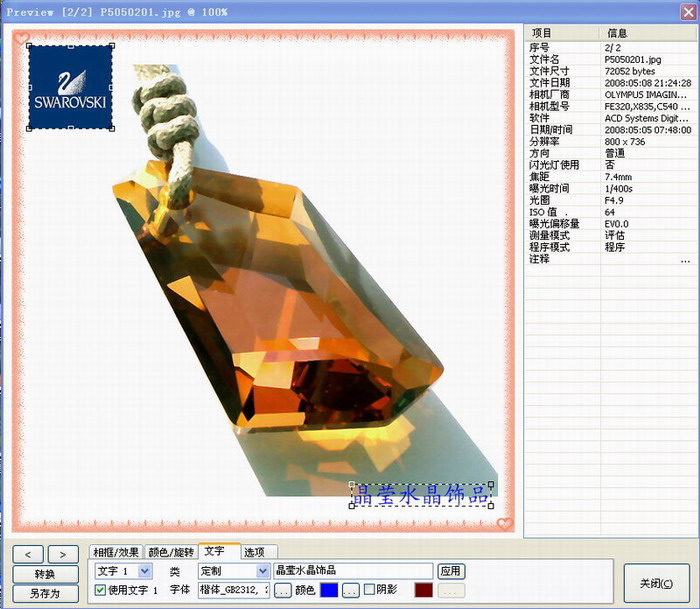Image resolution: width=700 pixels, height=609 pixels.
Task: Select the 文件名 row P5050201.jpg value
Action: 633,59
